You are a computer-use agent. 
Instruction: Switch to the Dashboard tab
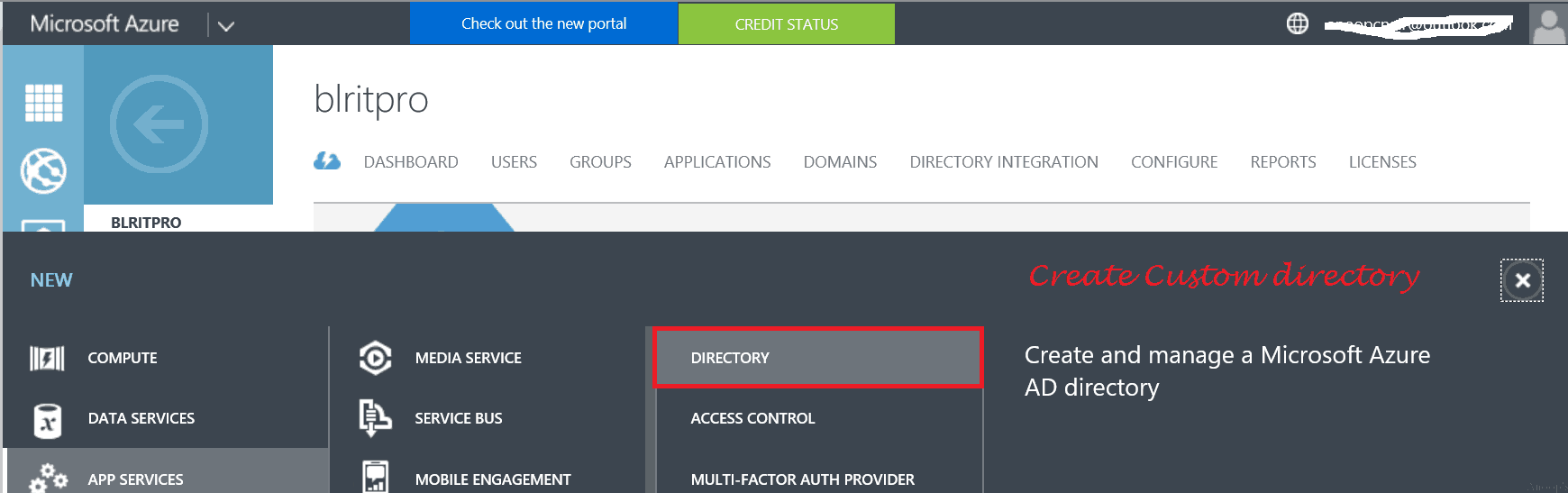(x=411, y=162)
